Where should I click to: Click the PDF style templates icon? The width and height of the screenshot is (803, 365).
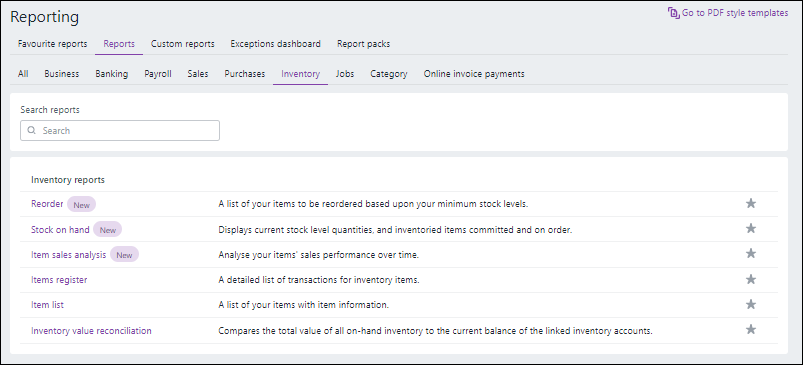point(673,13)
